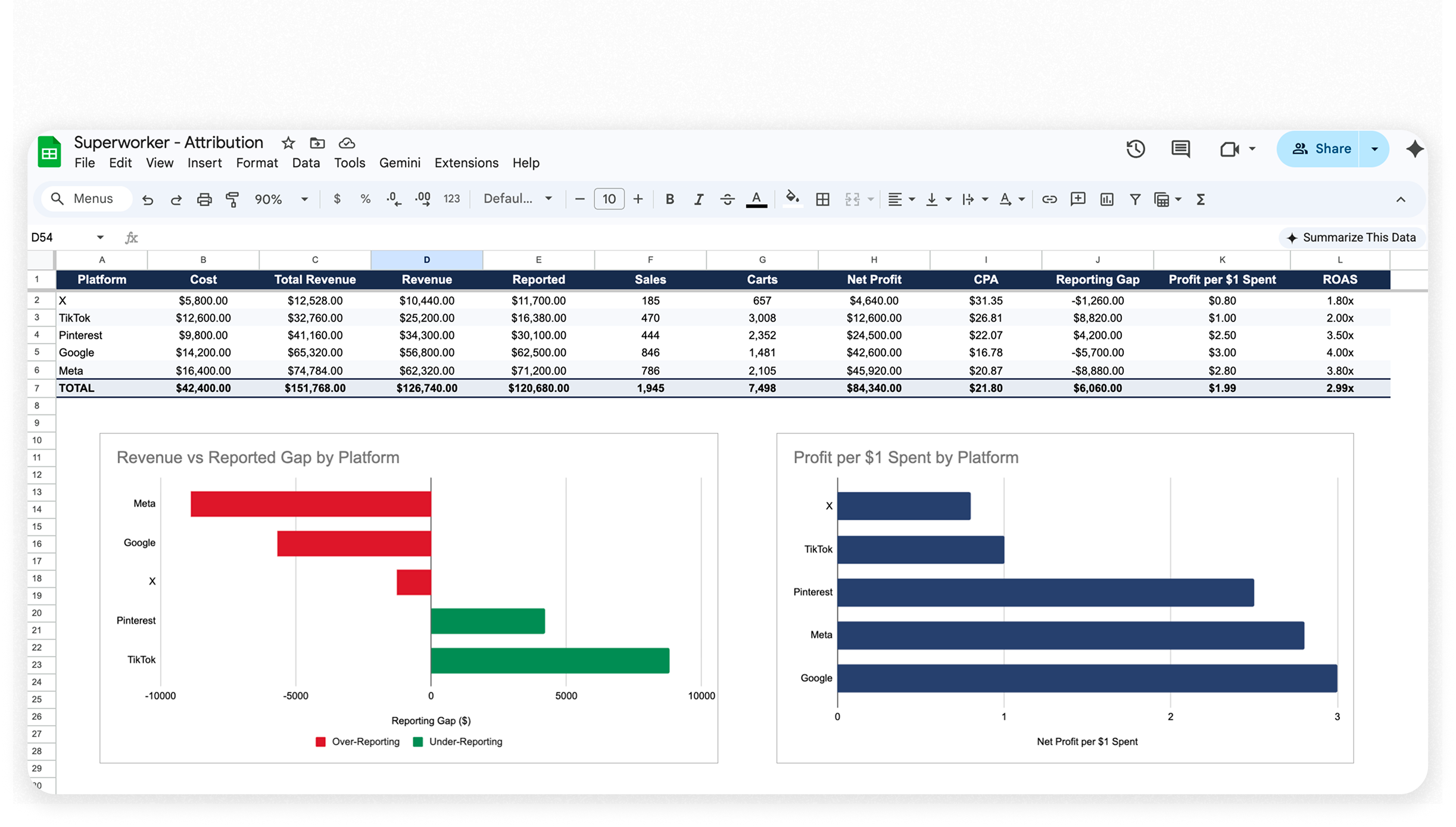Activate the paint format tool

coord(233,199)
